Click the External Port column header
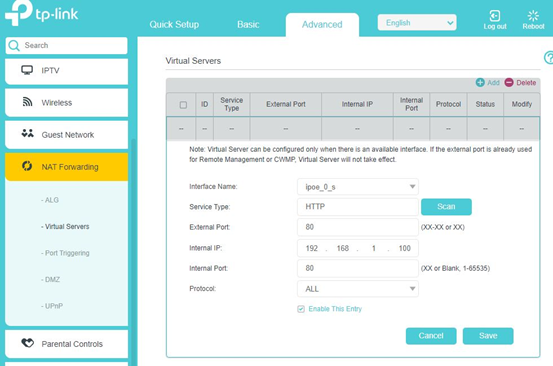The image size is (553, 366). pos(286,104)
